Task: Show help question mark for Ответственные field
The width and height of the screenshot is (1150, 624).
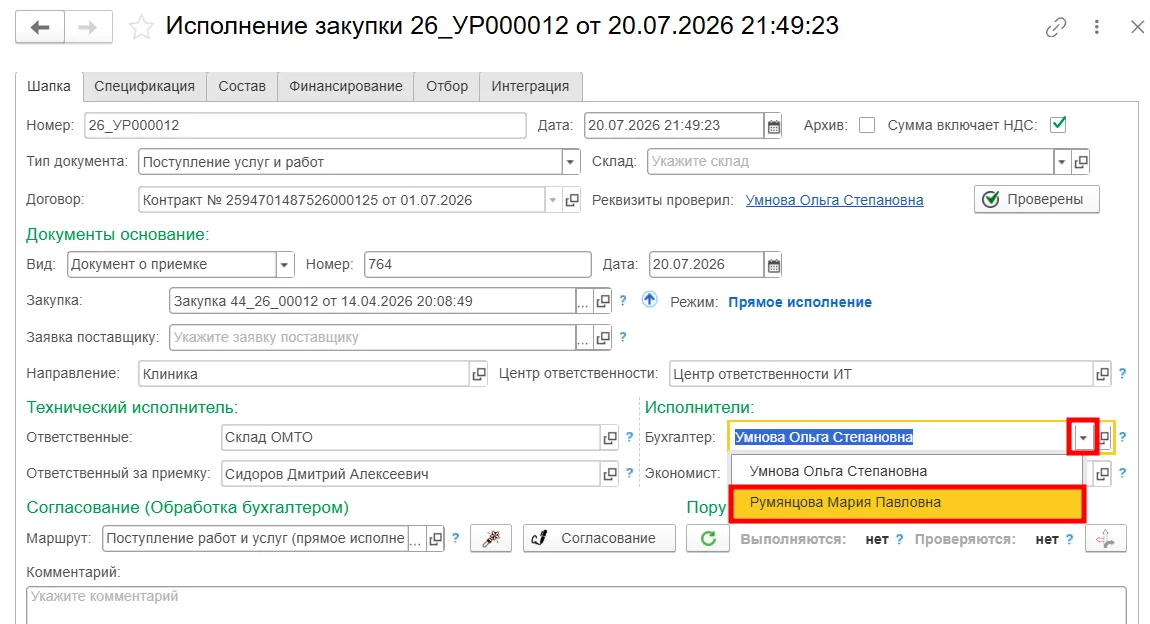Action: [629, 436]
